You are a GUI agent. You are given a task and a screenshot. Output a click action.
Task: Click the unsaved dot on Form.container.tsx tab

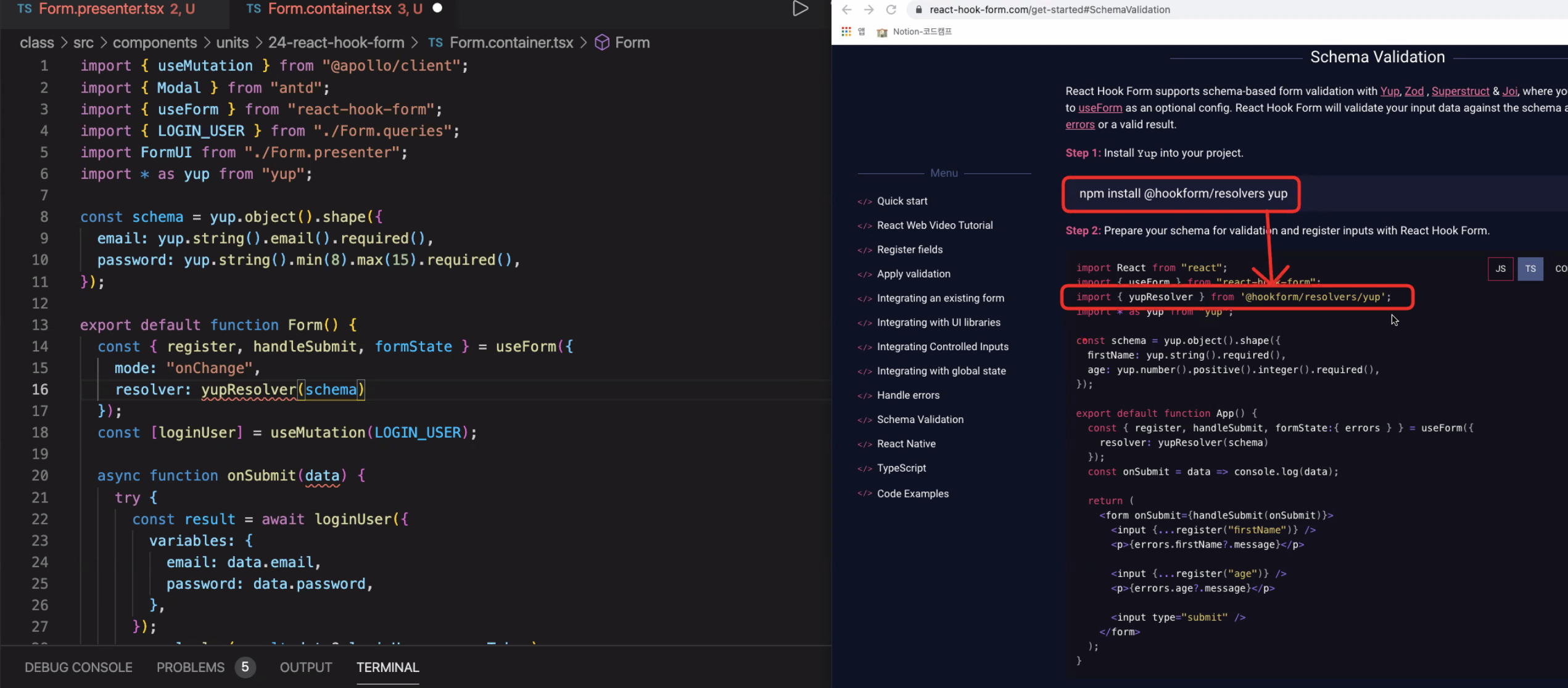(437, 8)
